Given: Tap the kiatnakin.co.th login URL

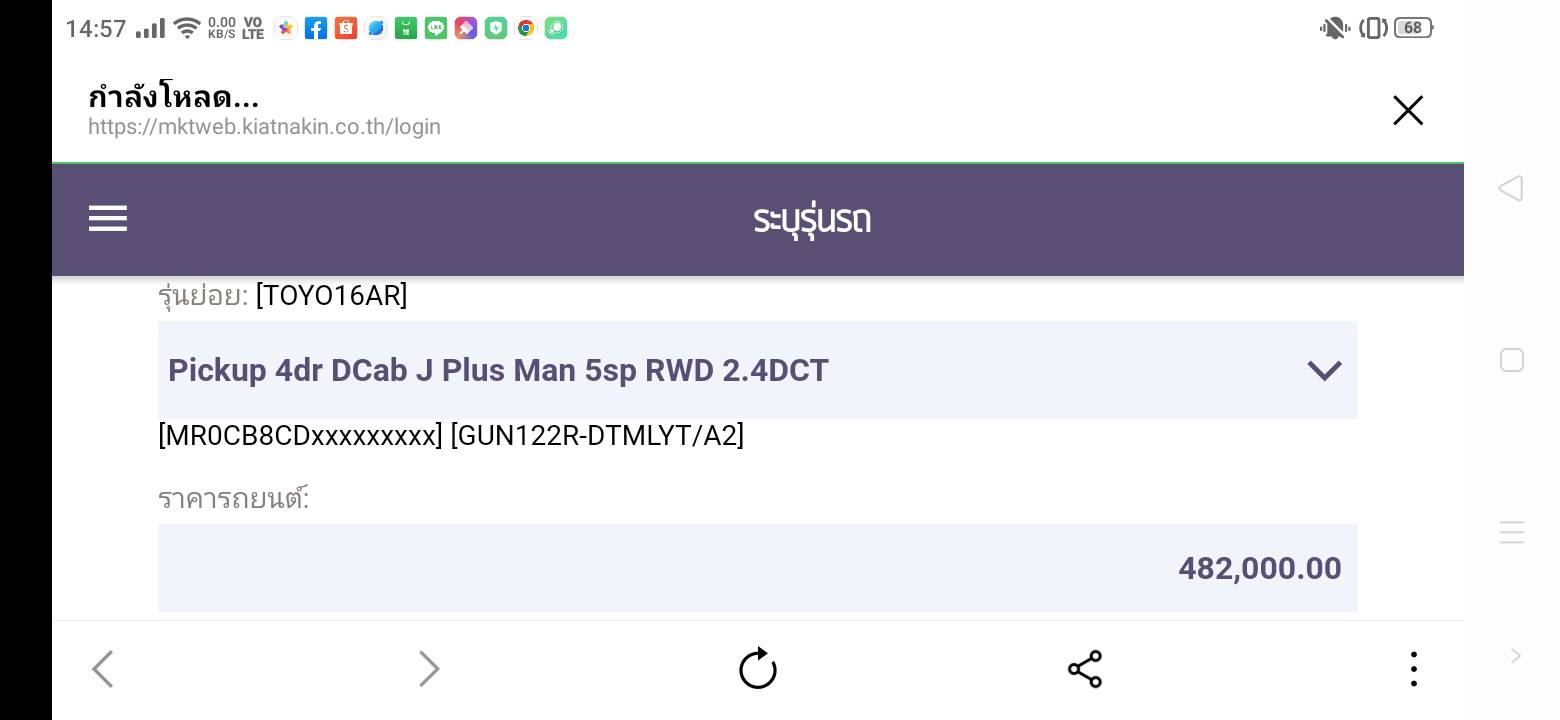Looking at the screenshot, I should tap(264, 127).
